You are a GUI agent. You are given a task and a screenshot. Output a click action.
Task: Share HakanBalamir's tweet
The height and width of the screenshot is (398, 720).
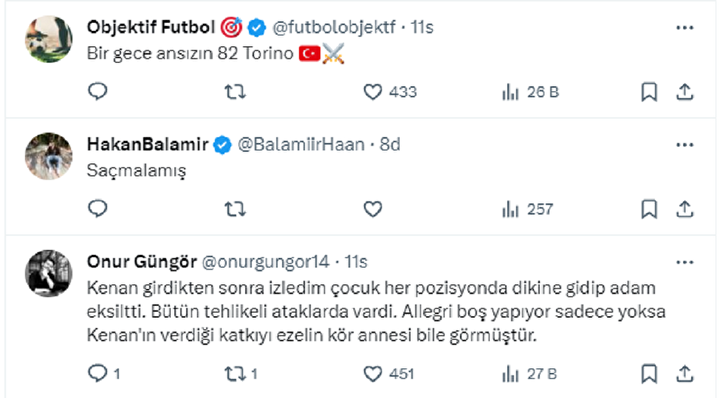[685, 209]
